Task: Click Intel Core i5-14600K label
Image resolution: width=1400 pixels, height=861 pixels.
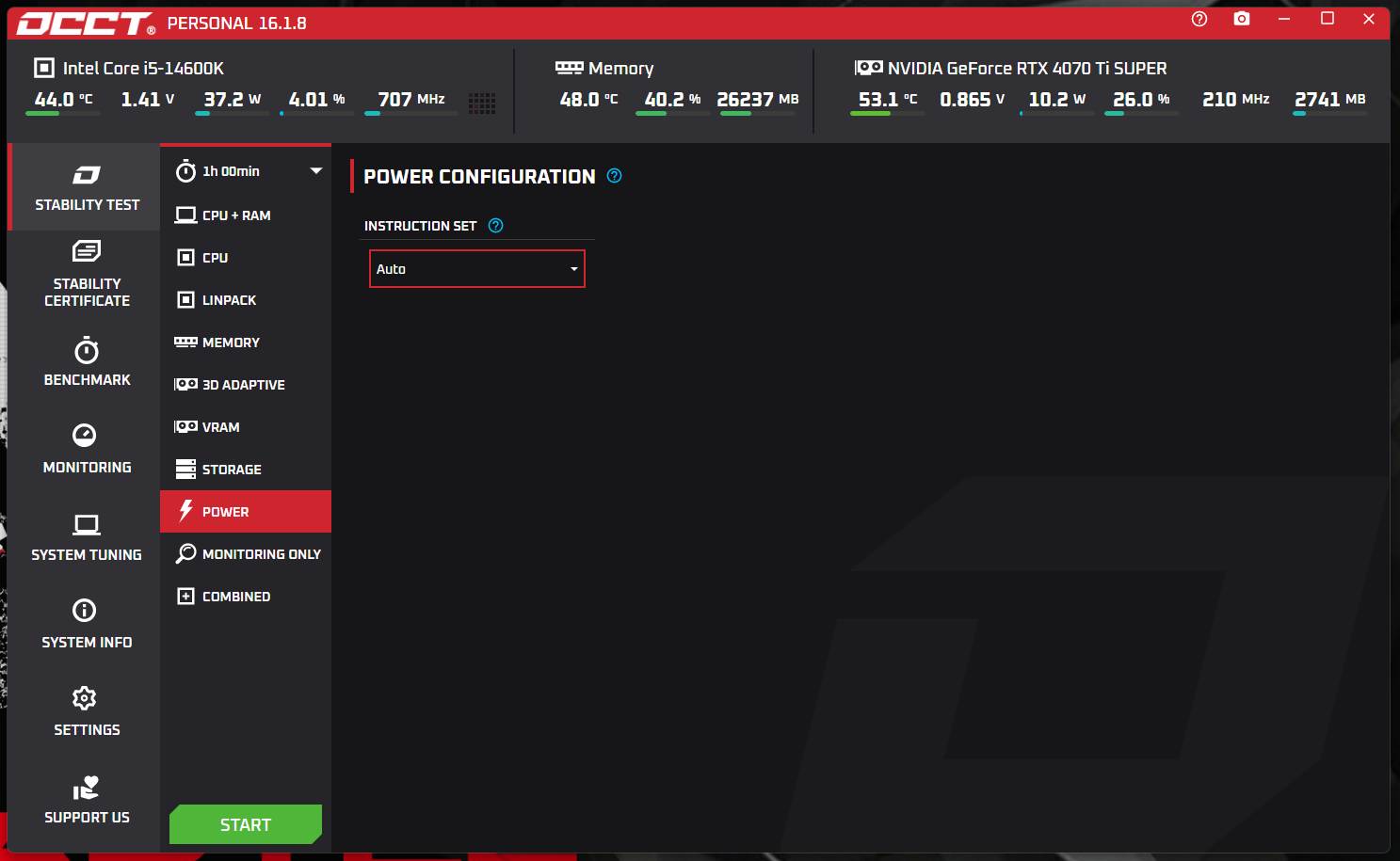Action: click(143, 69)
